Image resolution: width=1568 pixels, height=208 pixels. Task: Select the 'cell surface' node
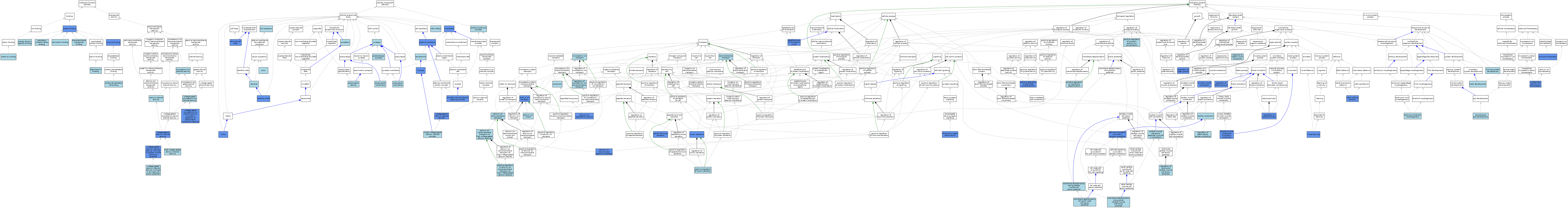[436, 29]
